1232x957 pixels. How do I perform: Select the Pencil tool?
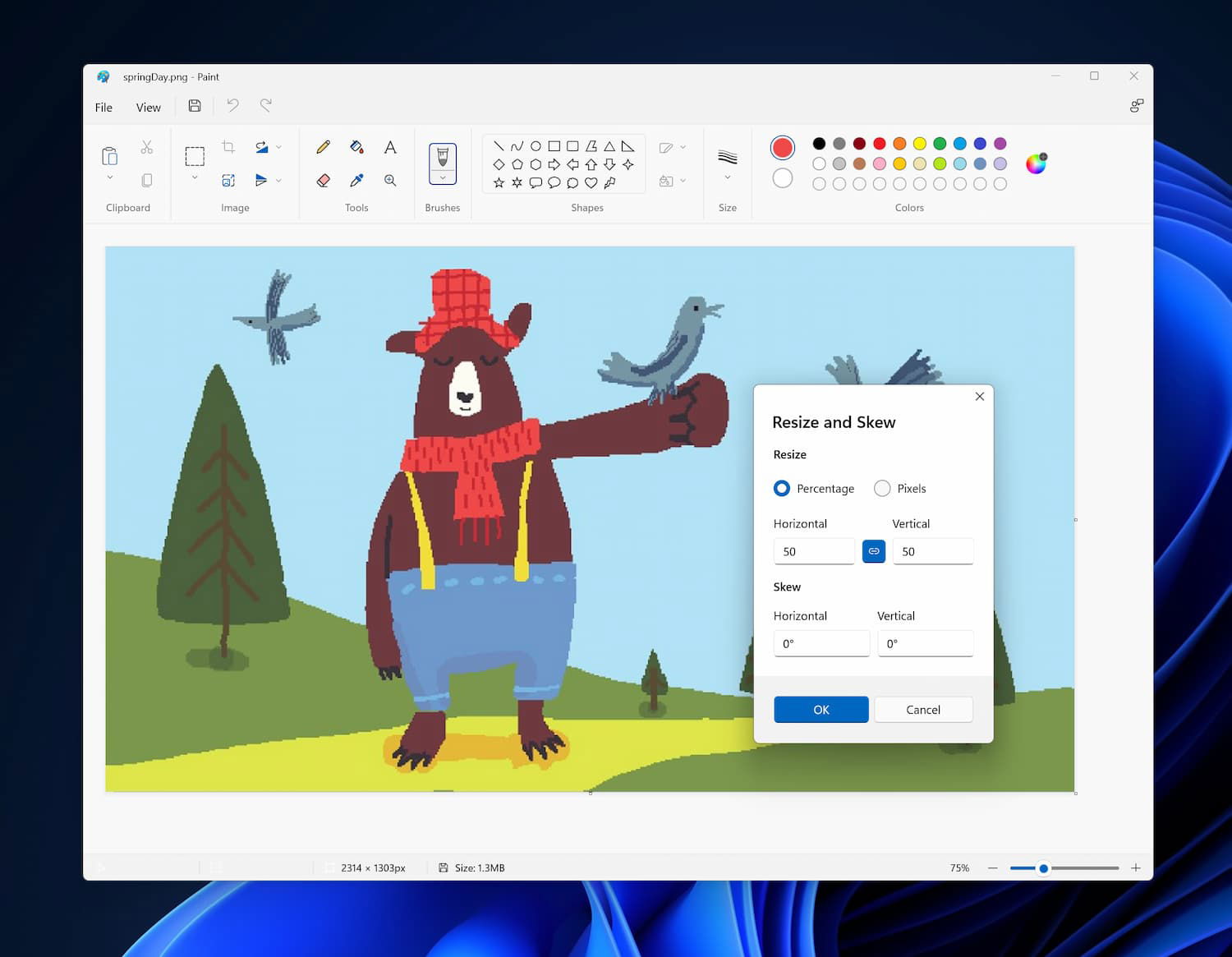point(323,147)
